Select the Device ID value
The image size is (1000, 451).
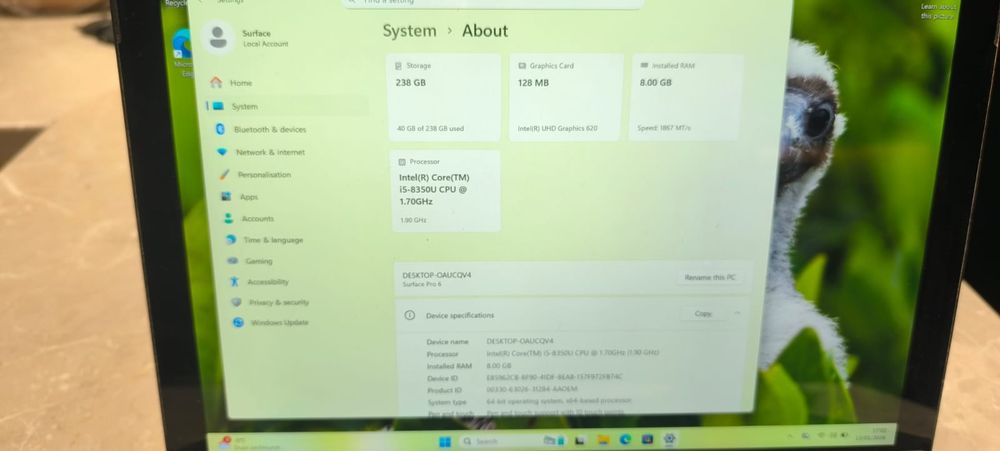click(x=554, y=377)
